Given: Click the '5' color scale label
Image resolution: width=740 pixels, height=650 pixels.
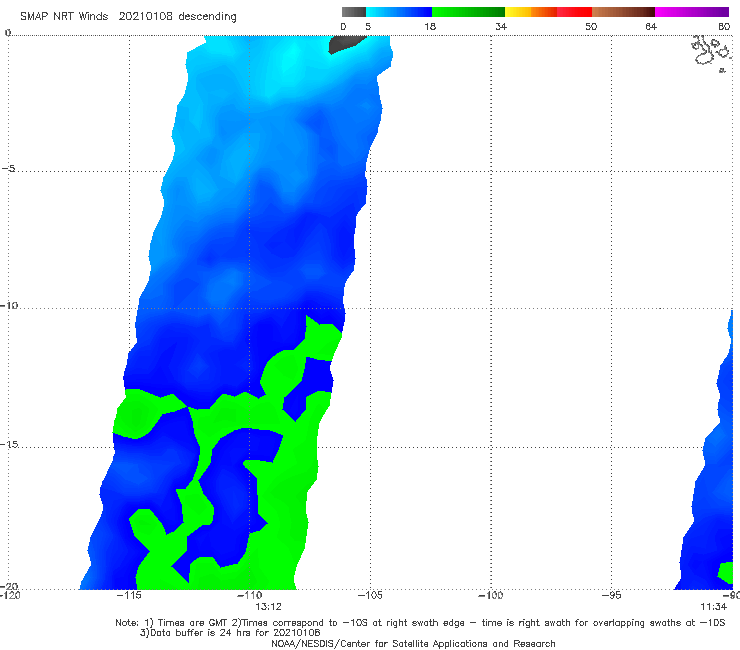Looking at the screenshot, I should coord(368,26).
